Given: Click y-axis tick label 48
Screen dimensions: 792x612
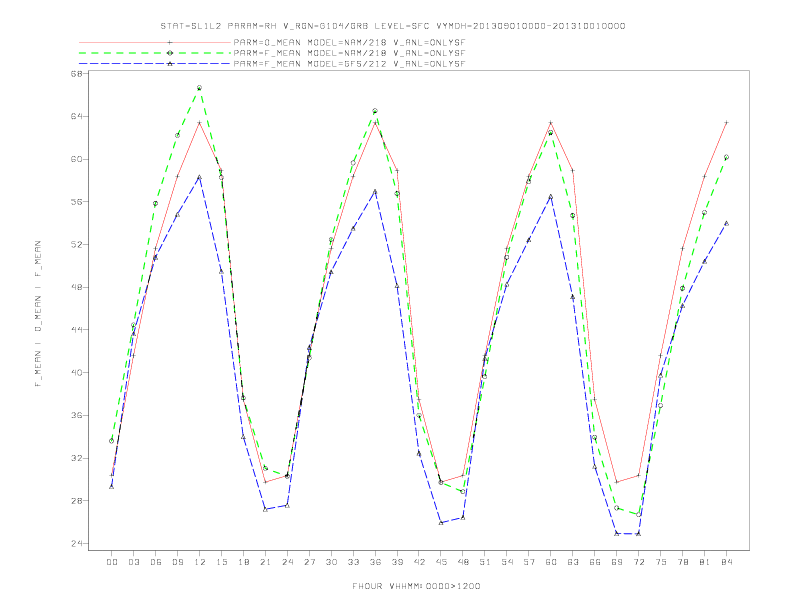Looking at the screenshot, I should pos(77,287).
